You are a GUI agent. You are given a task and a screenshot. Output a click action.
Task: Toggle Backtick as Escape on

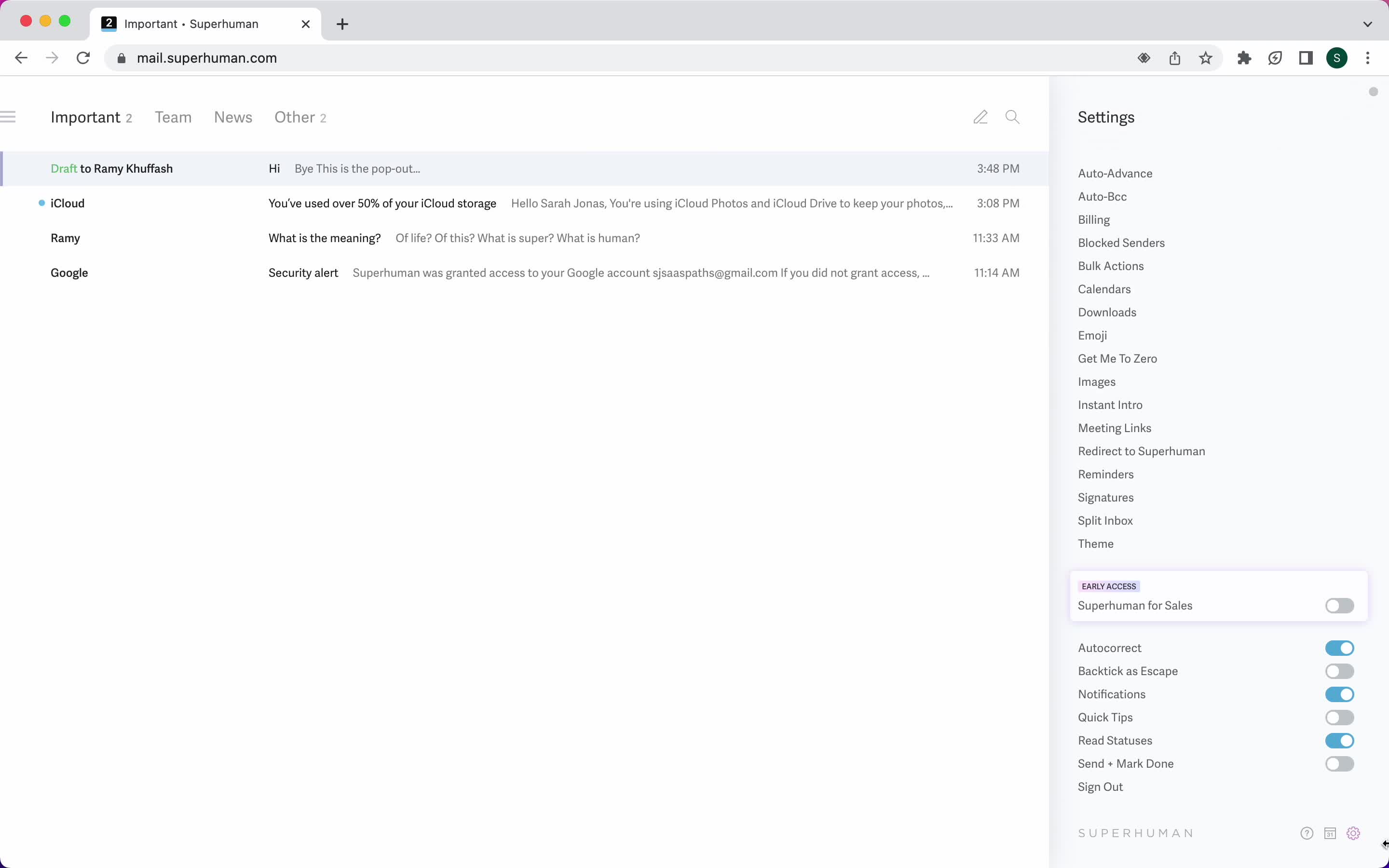pyautogui.click(x=1339, y=670)
